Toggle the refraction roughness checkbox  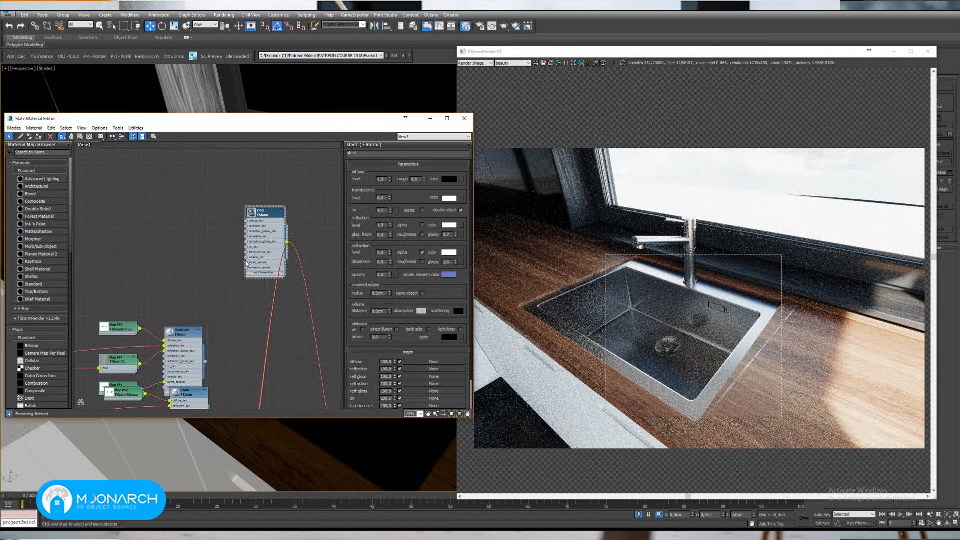[422, 261]
